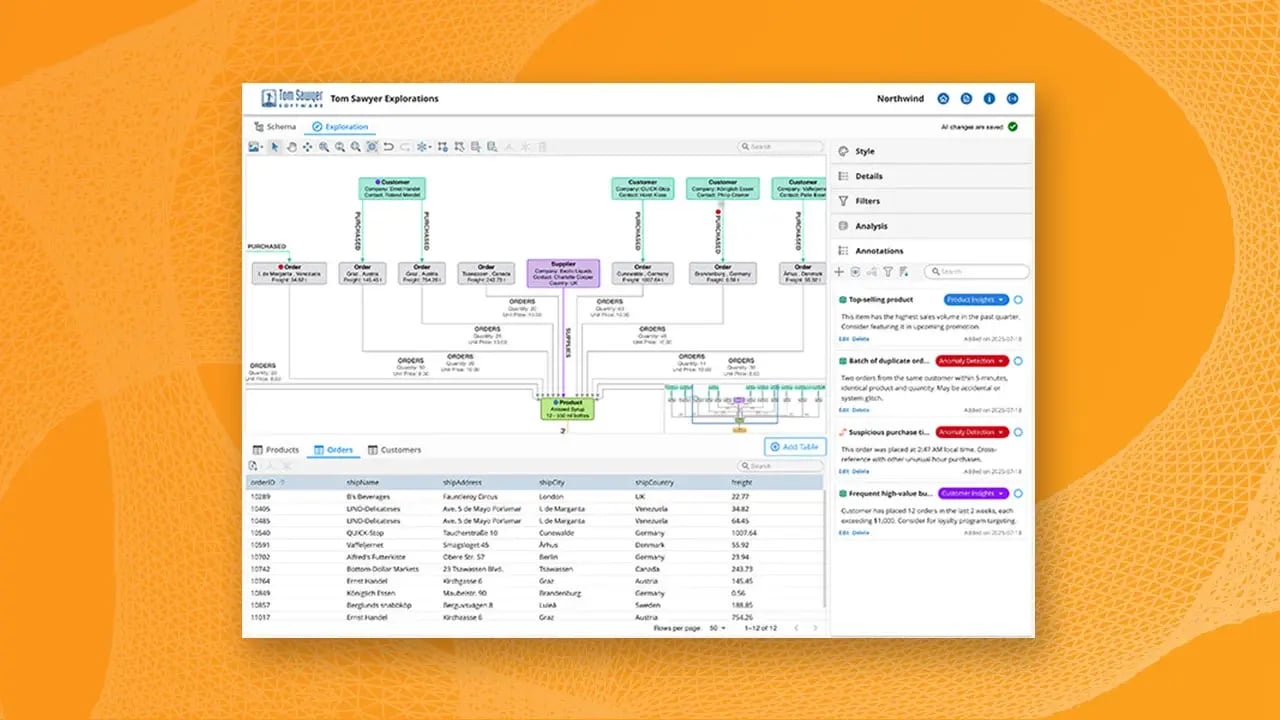1280x720 pixels.
Task: Click the connect icon in Annotations toolbar
Action: point(872,272)
